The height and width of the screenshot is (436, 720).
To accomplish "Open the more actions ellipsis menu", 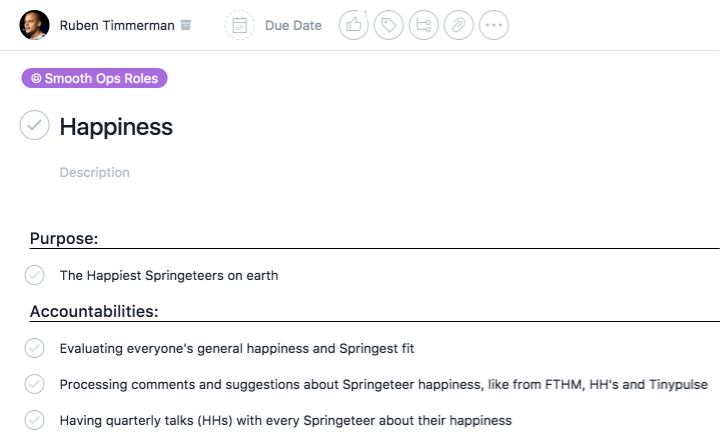I will [494, 25].
